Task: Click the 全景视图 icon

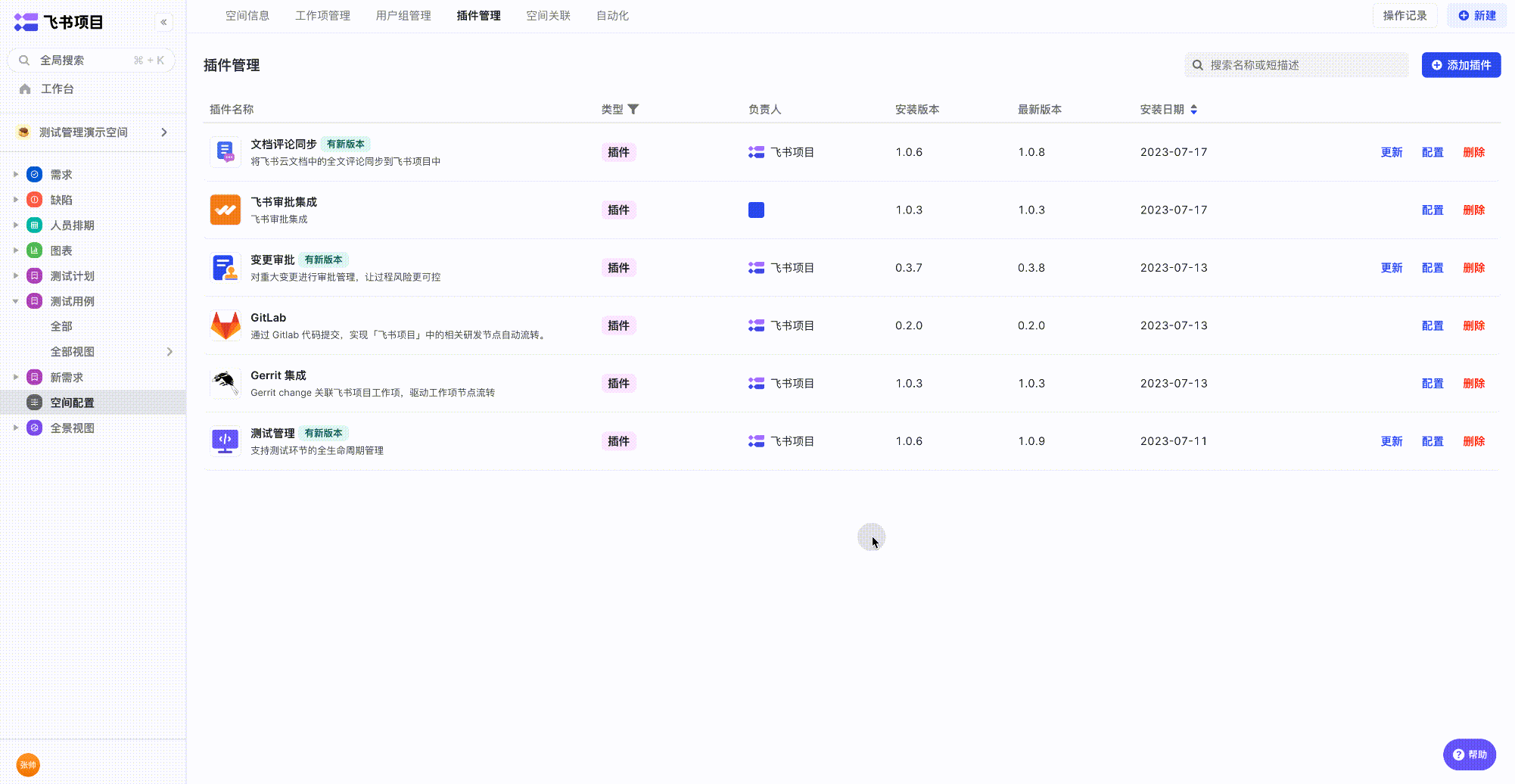Action: pos(34,428)
